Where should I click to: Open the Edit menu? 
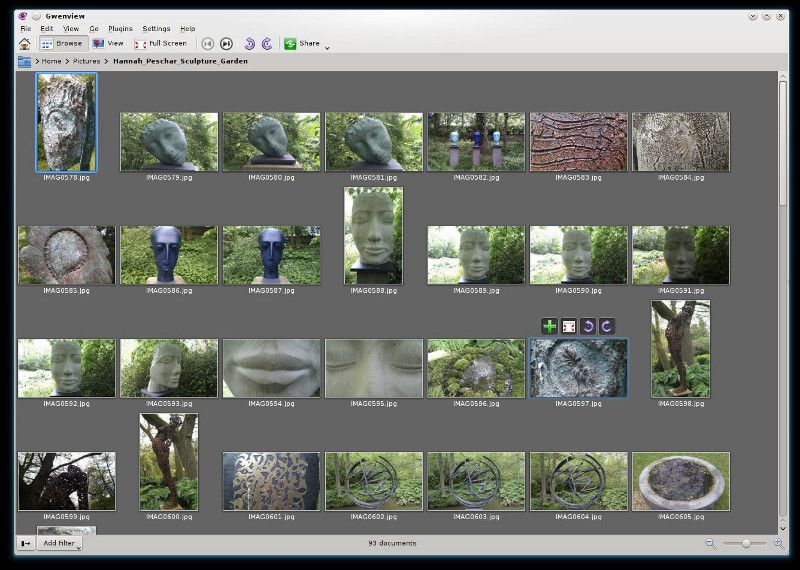(46, 29)
